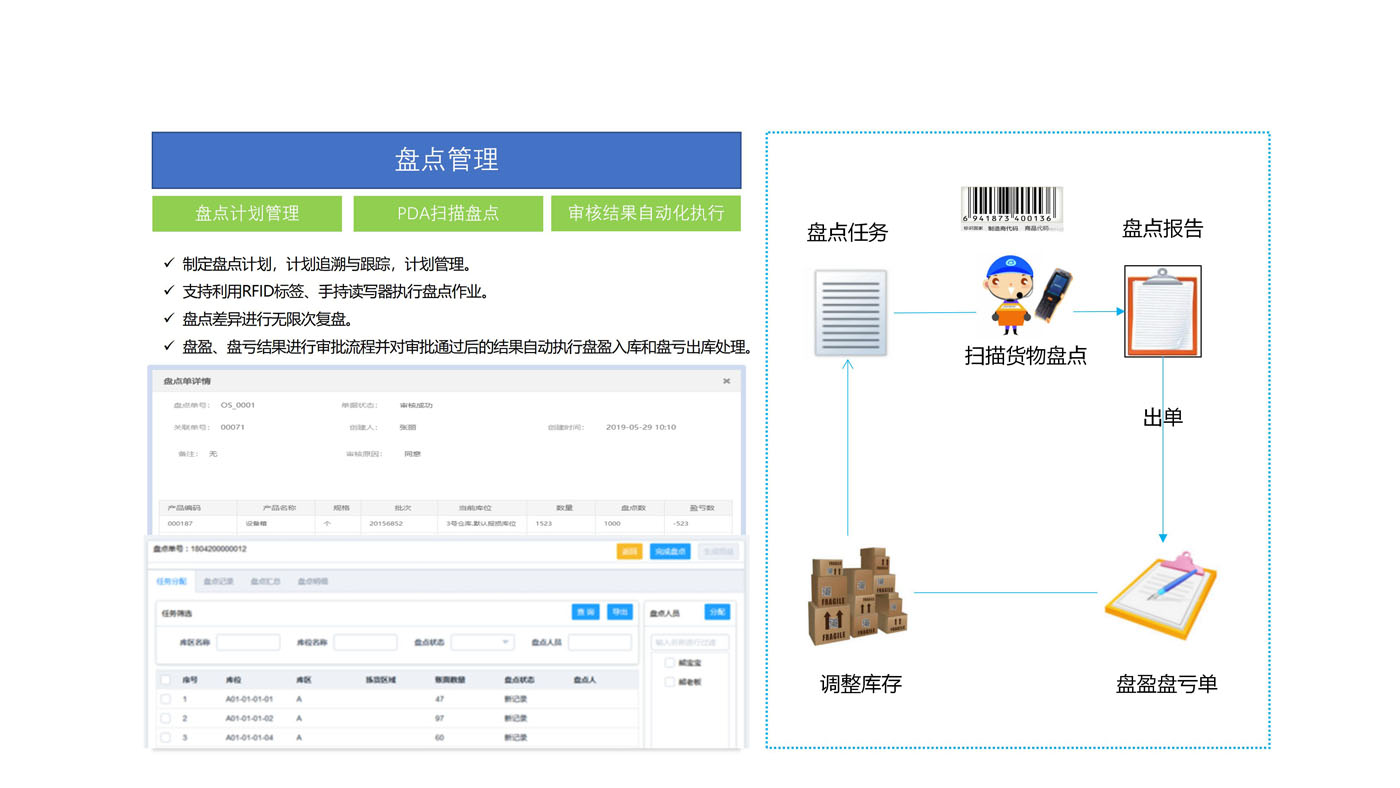1400x788 pixels.
Task: Click the bullet line beginning 制定盘点计划
Action: [x=327, y=265]
